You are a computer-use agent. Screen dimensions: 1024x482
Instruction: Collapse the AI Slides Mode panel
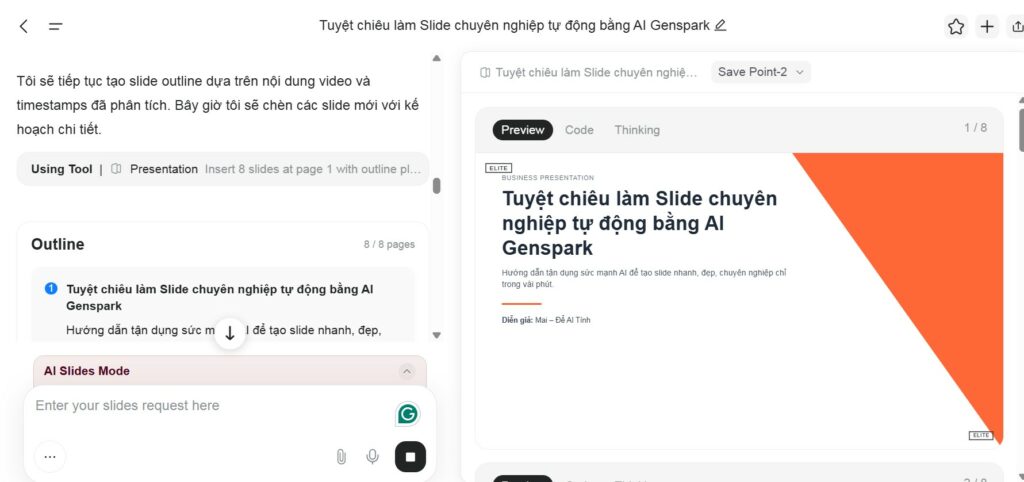point(407,371)
